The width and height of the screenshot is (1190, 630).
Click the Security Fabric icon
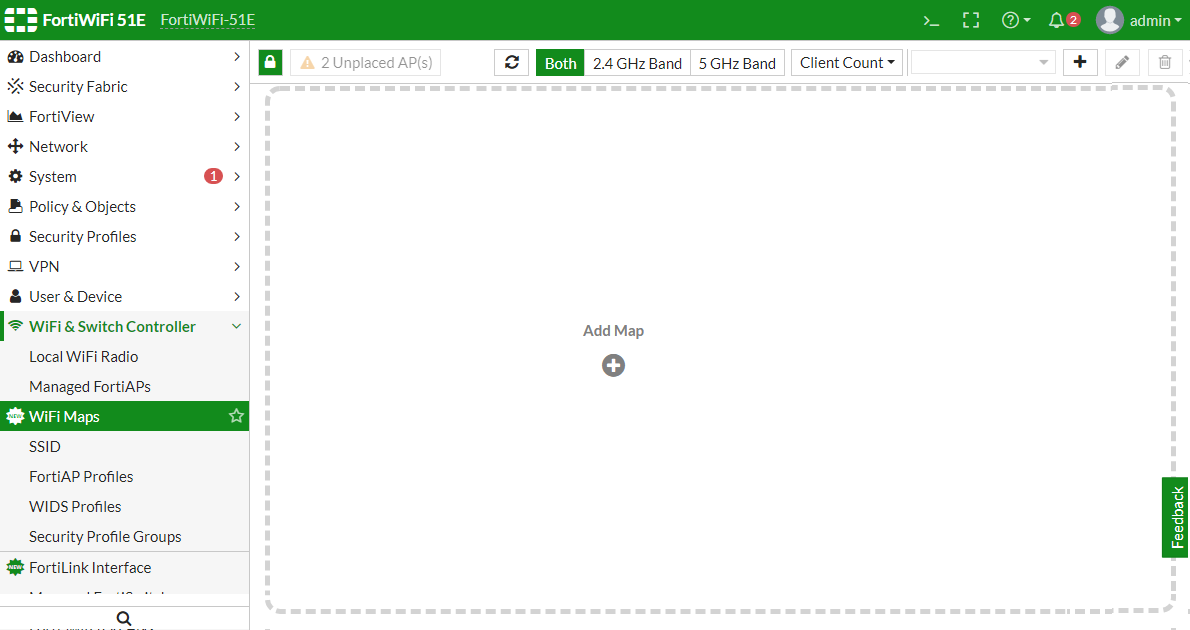[x=15, y=87]
